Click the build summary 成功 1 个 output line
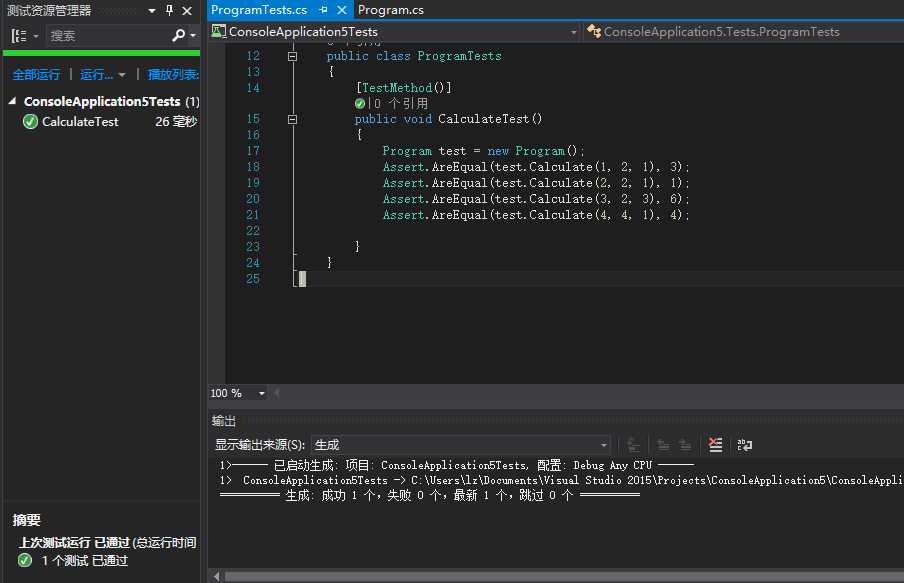The image size is (904, 583). coord(430,495)
